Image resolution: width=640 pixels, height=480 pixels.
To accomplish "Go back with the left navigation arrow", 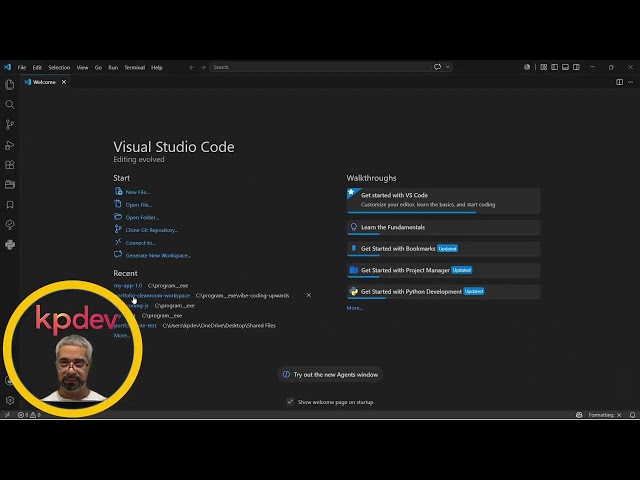I will click(192, 67).
